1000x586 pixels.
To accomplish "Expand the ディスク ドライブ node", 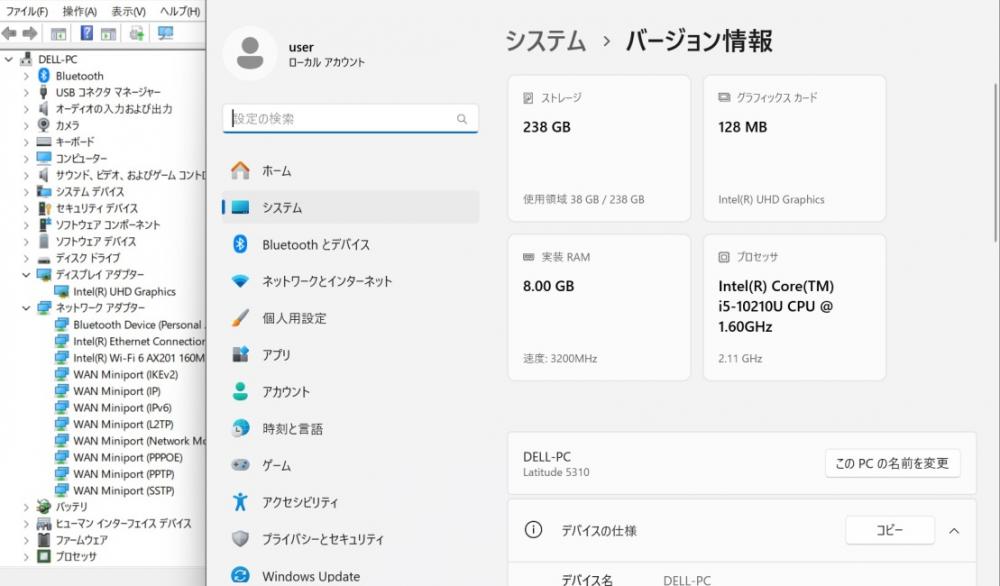I will 26,258.
